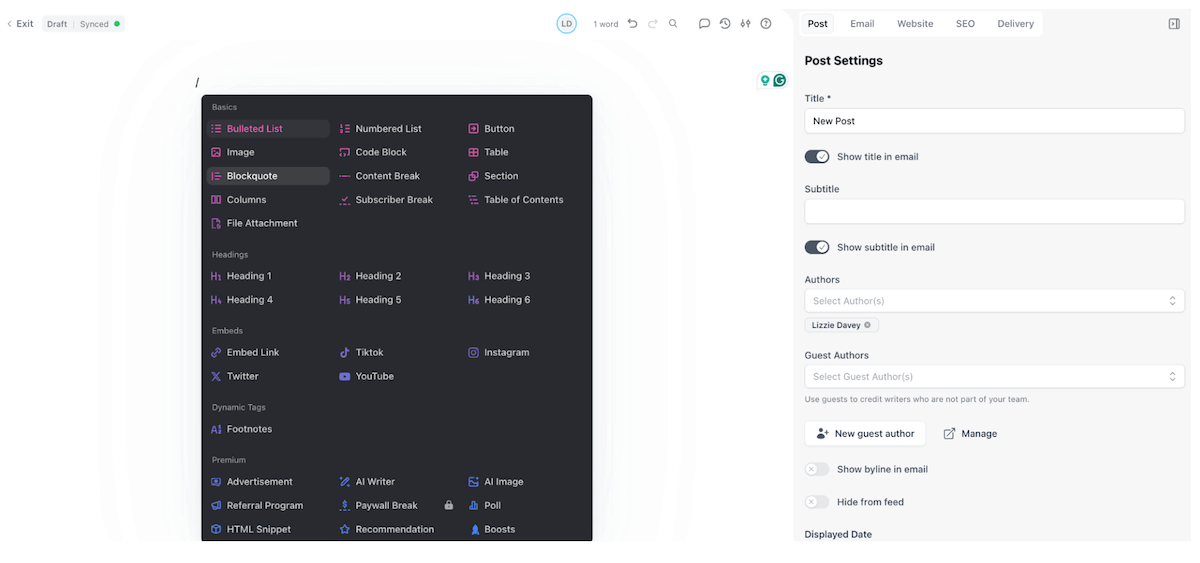Screen dimensions: 1200x563
Task: Insert a Code Block
Action: pyautogui.click(x=374, y=152)
